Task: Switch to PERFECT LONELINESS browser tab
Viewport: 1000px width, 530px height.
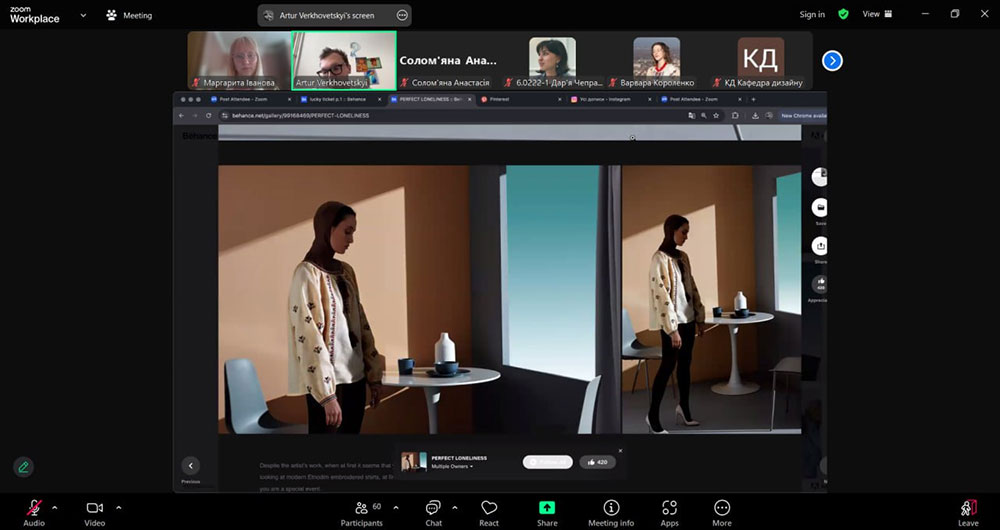Action: point(430,99)
